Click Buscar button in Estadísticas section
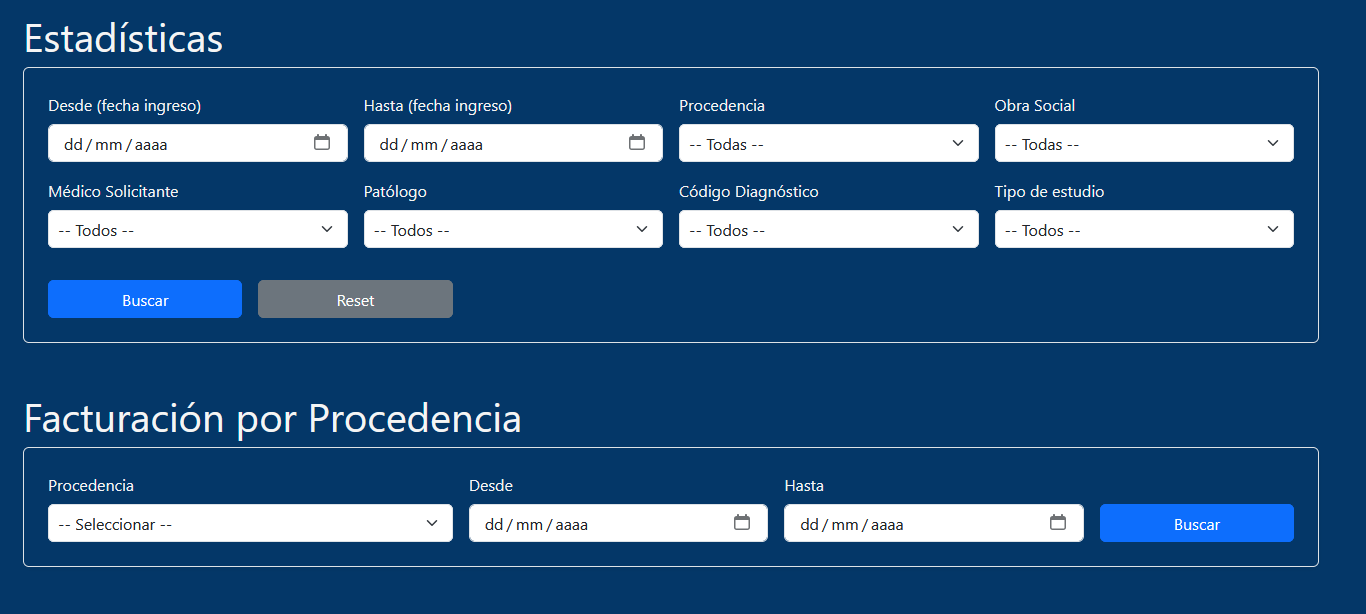 click(145, 299)
